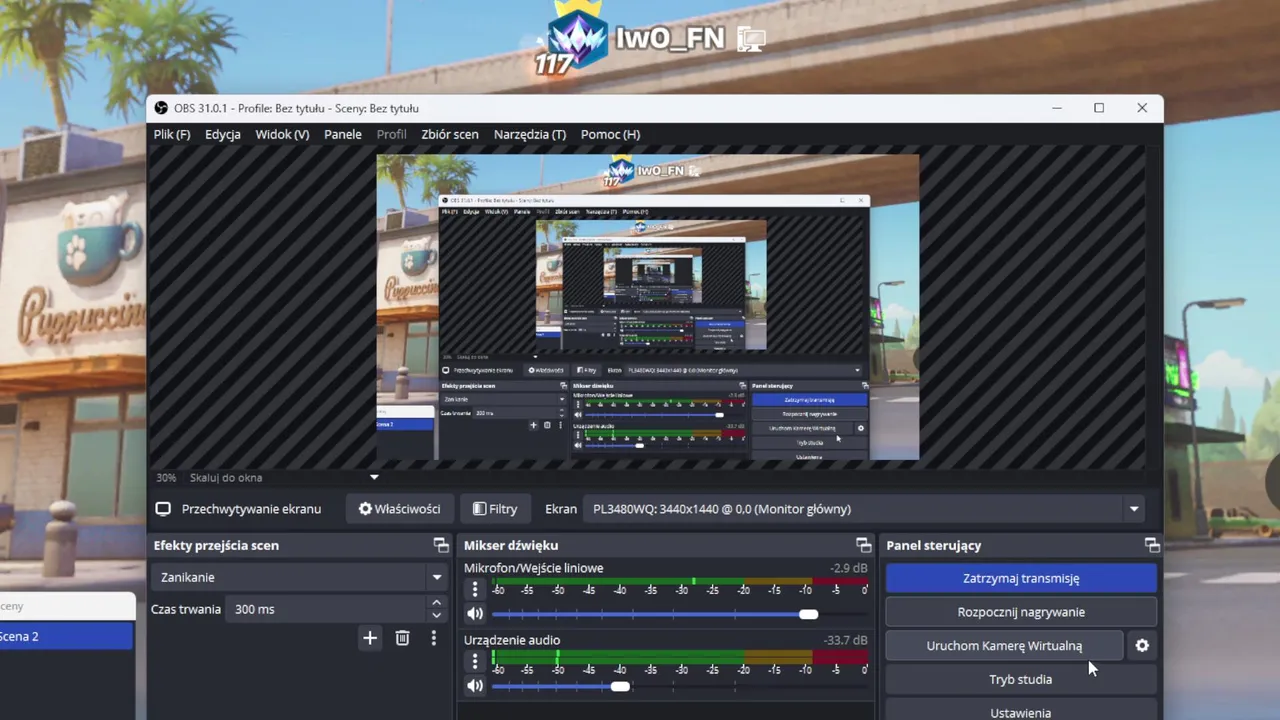Image resolution: width=1280 pixels, height=720 pixels.
Task: Click the OBS logo in title bar
Action: pos(161,108)
